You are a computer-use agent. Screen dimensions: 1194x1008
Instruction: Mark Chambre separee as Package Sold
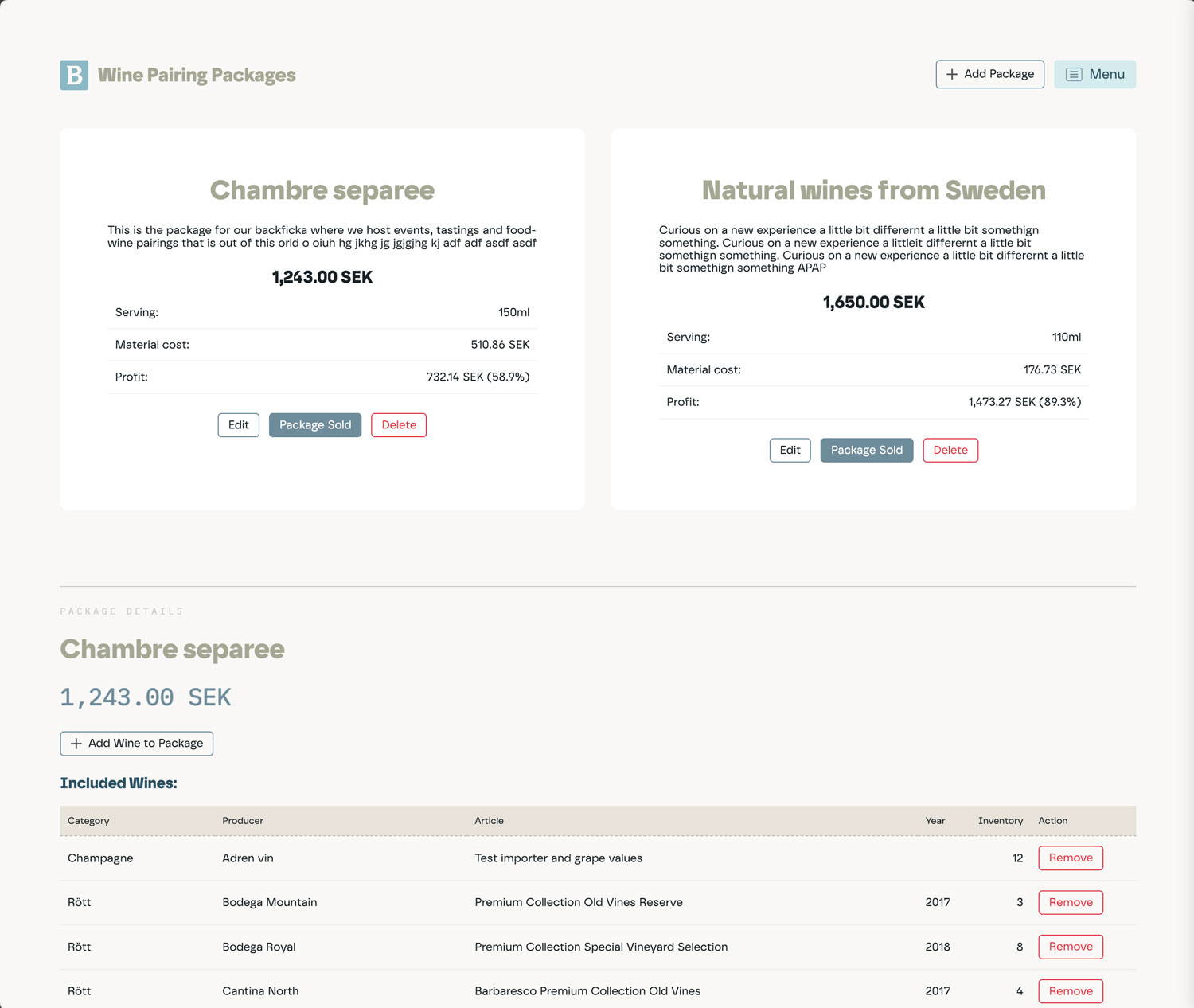pos(314,425)
